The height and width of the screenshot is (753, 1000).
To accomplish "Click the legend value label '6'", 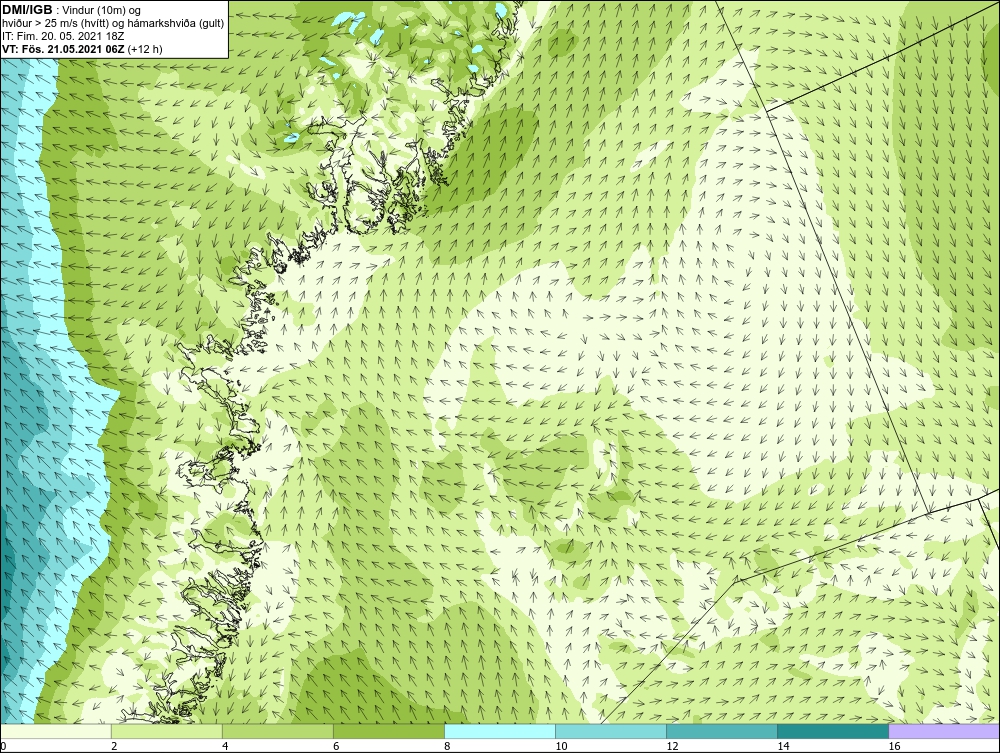I will pos(336,747).
